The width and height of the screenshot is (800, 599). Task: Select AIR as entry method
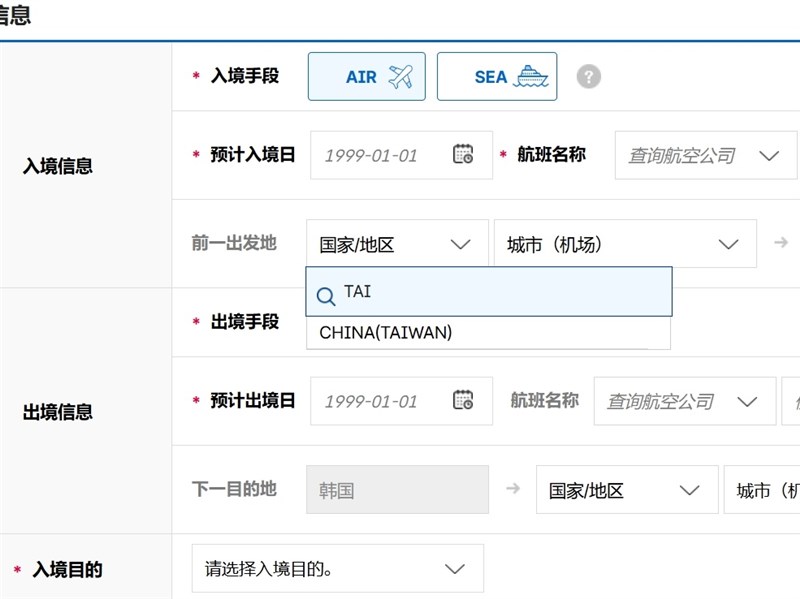(x=366, y=77)
